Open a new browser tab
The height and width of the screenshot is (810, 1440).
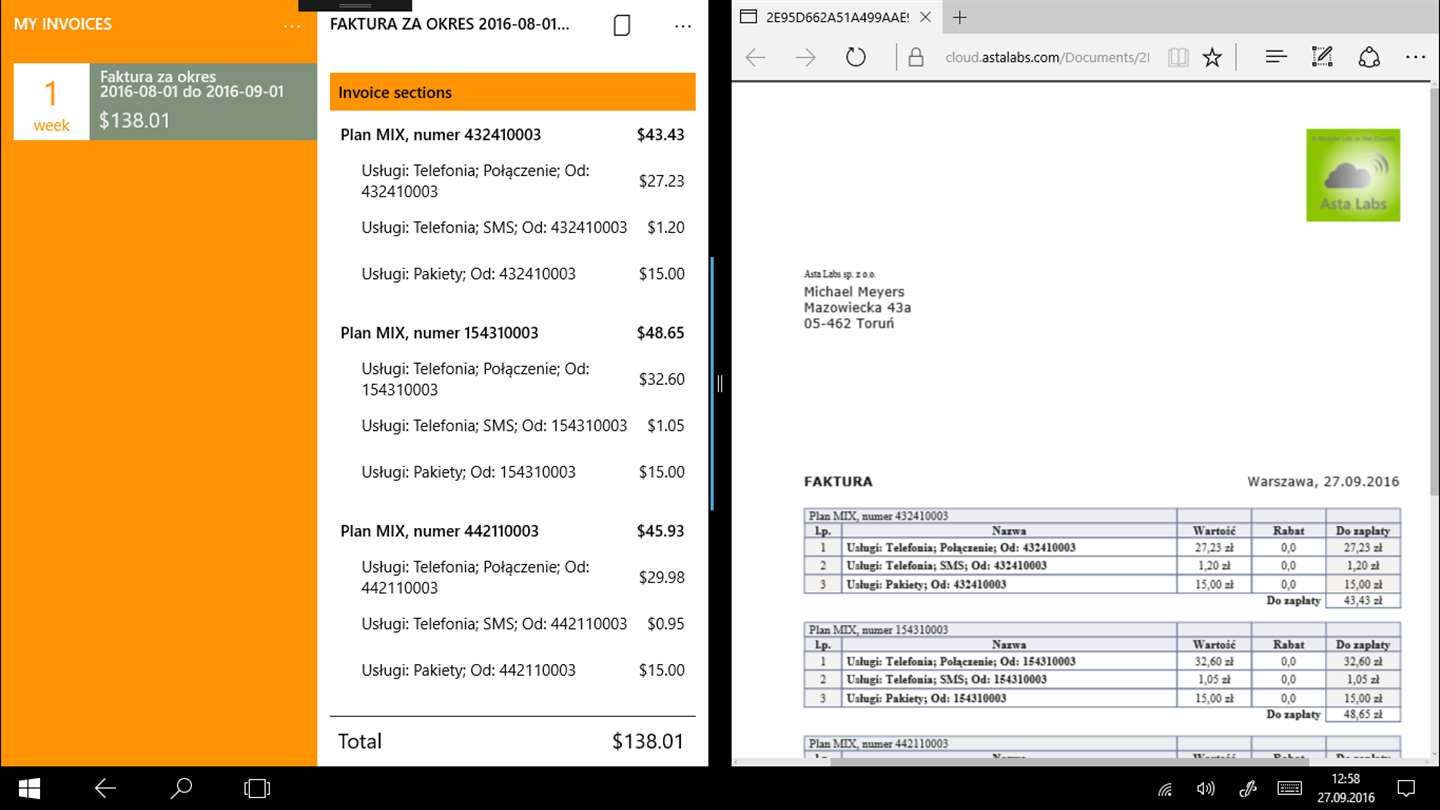coord(960,17)
